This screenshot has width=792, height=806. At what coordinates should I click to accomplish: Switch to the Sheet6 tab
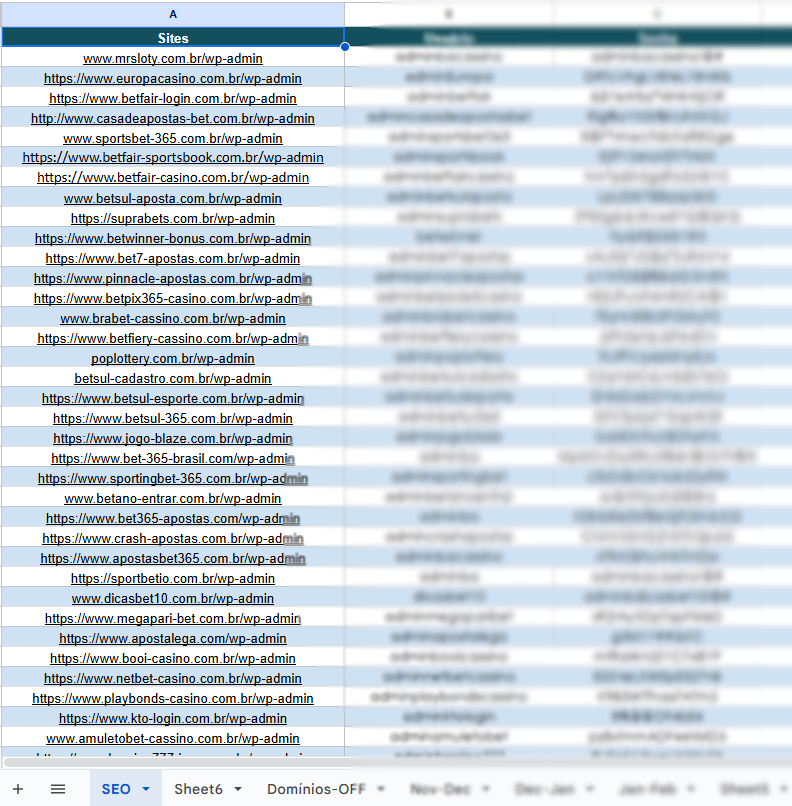coord(198,789)
